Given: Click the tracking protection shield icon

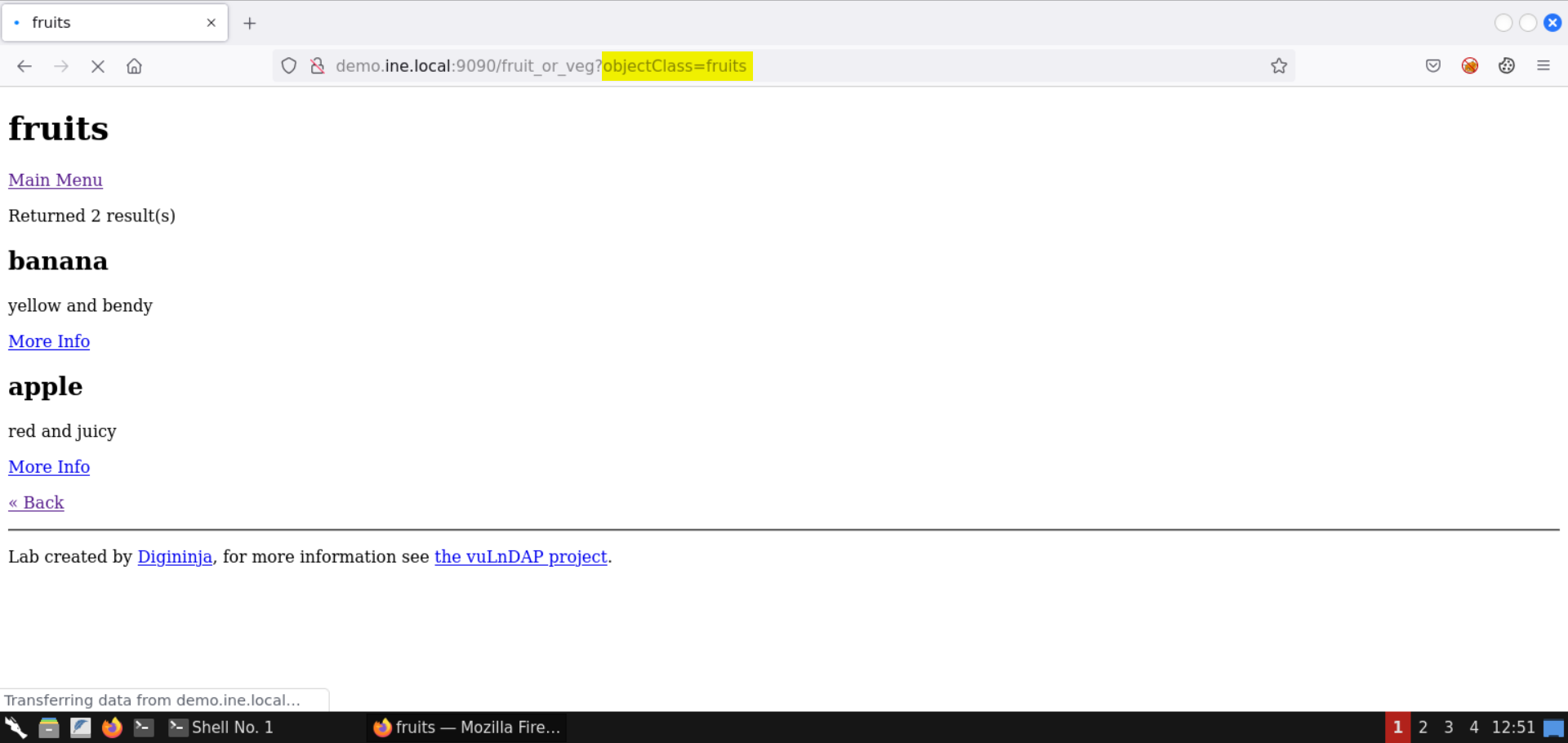Looking at the screenshot, I should coord(289,66).
